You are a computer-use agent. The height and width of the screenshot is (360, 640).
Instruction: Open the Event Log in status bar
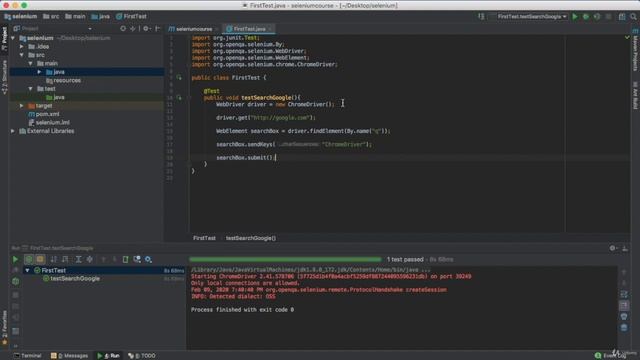point(610,356)
